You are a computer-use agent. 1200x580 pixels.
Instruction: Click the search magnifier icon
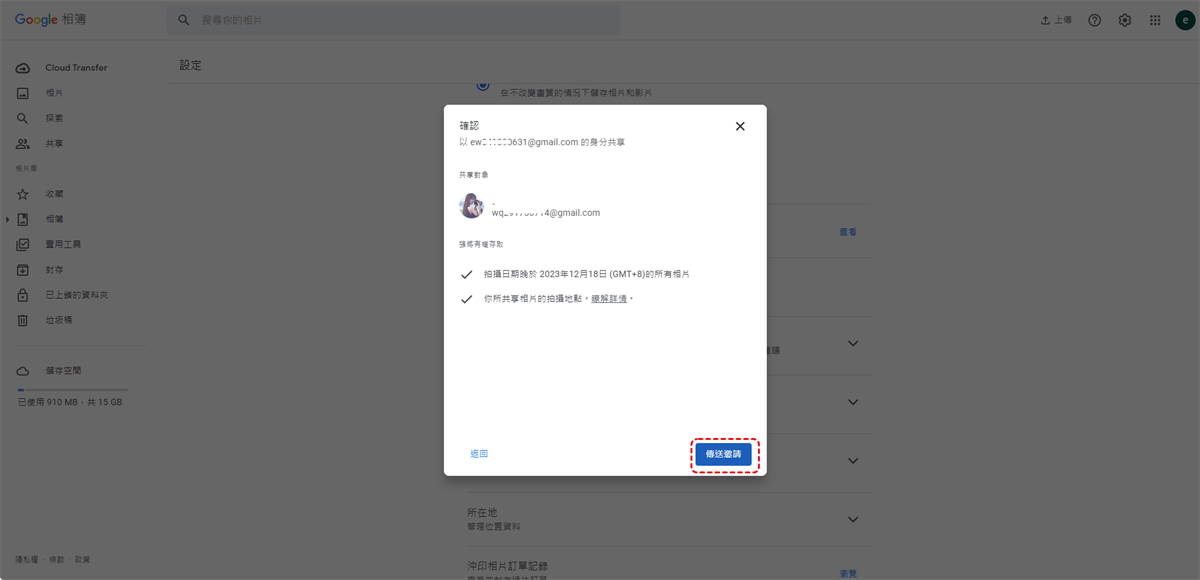(x=184, y=20)
